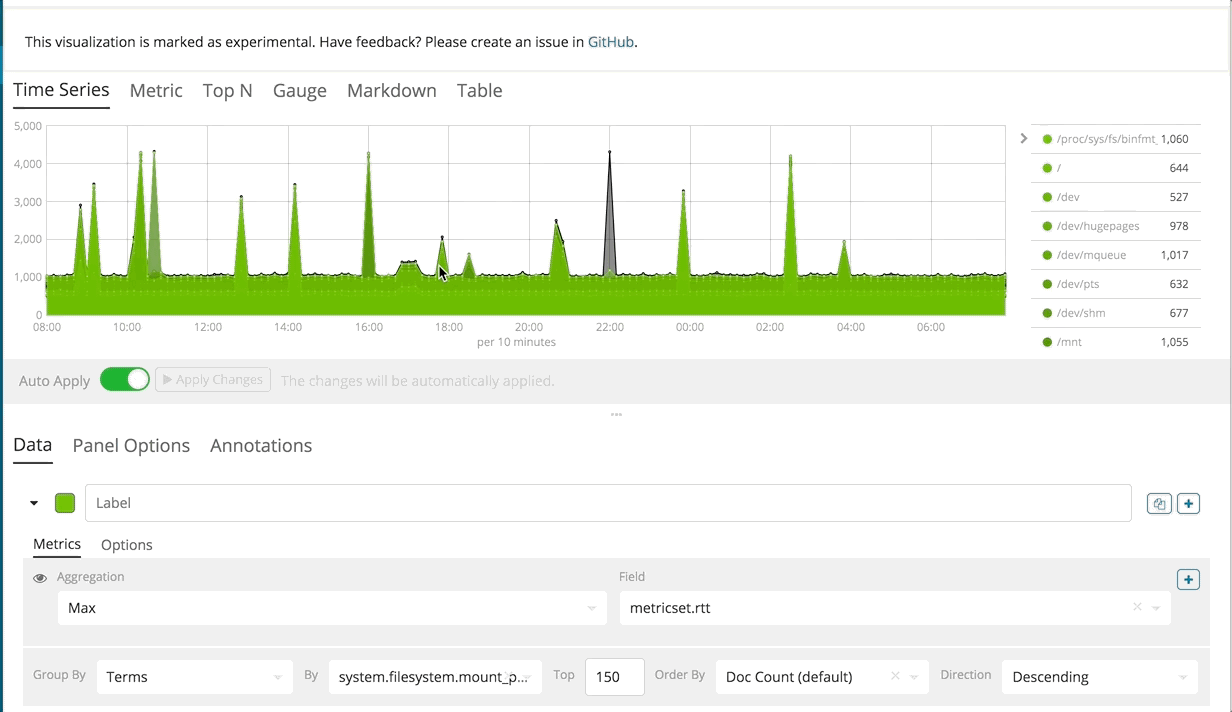This screenshot has width=1232, height=712.
Task: Toggle the /dev legend series
Action: 1115,197
